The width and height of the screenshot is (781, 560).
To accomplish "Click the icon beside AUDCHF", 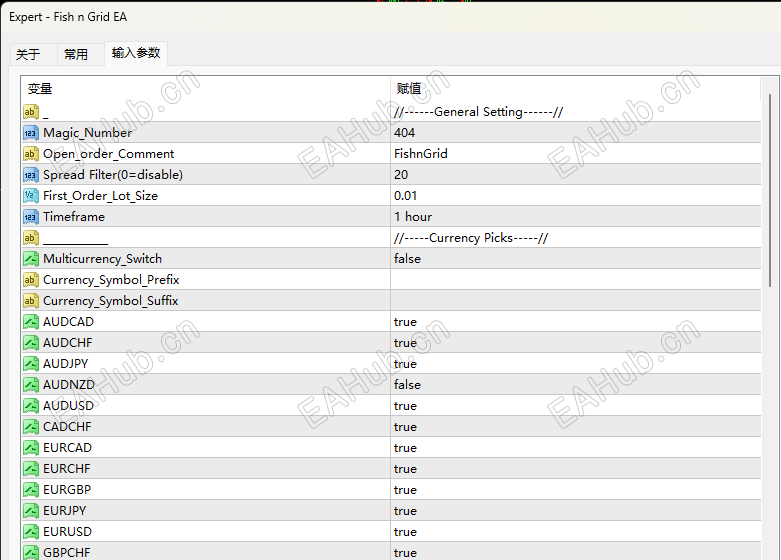I will click(x=31, y=343).
